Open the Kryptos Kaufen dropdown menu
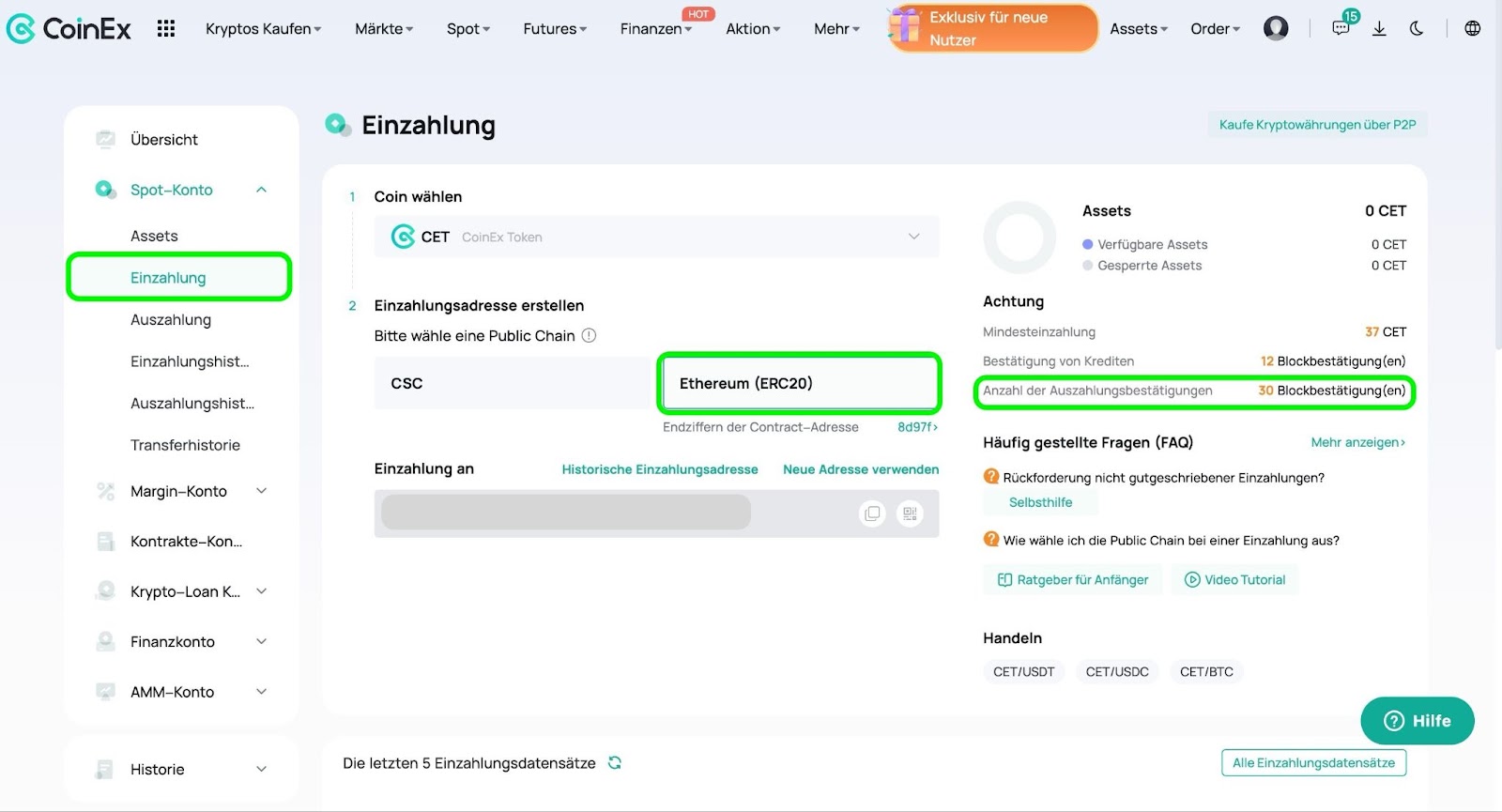 264,29
